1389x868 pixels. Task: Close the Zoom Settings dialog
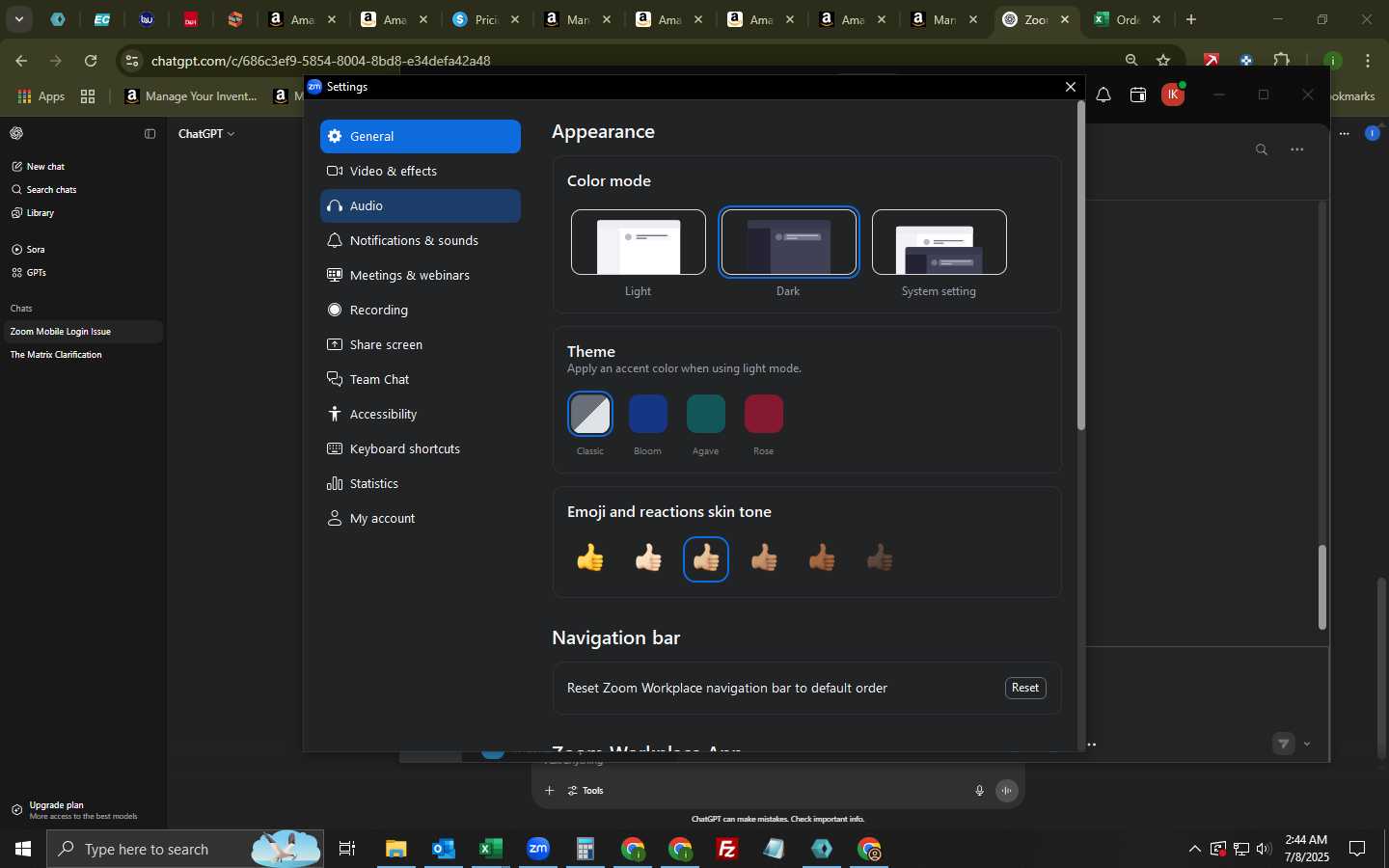click(1070, 87)
